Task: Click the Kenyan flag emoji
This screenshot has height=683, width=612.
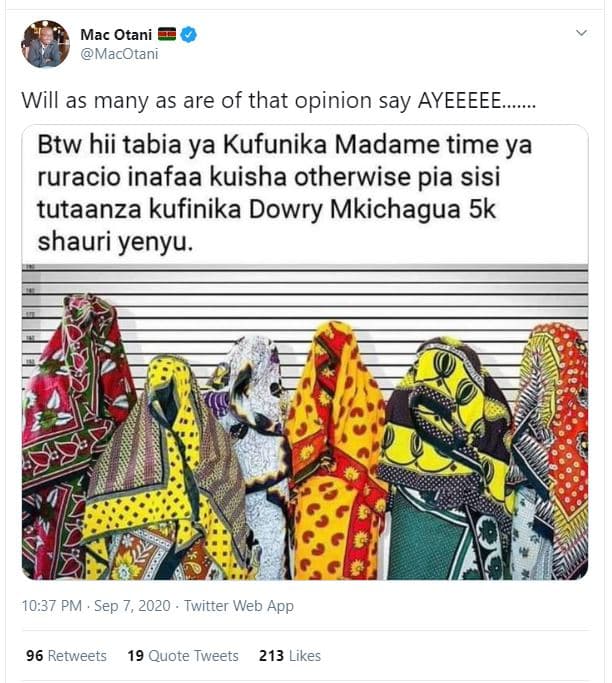Action: point(166,35)
